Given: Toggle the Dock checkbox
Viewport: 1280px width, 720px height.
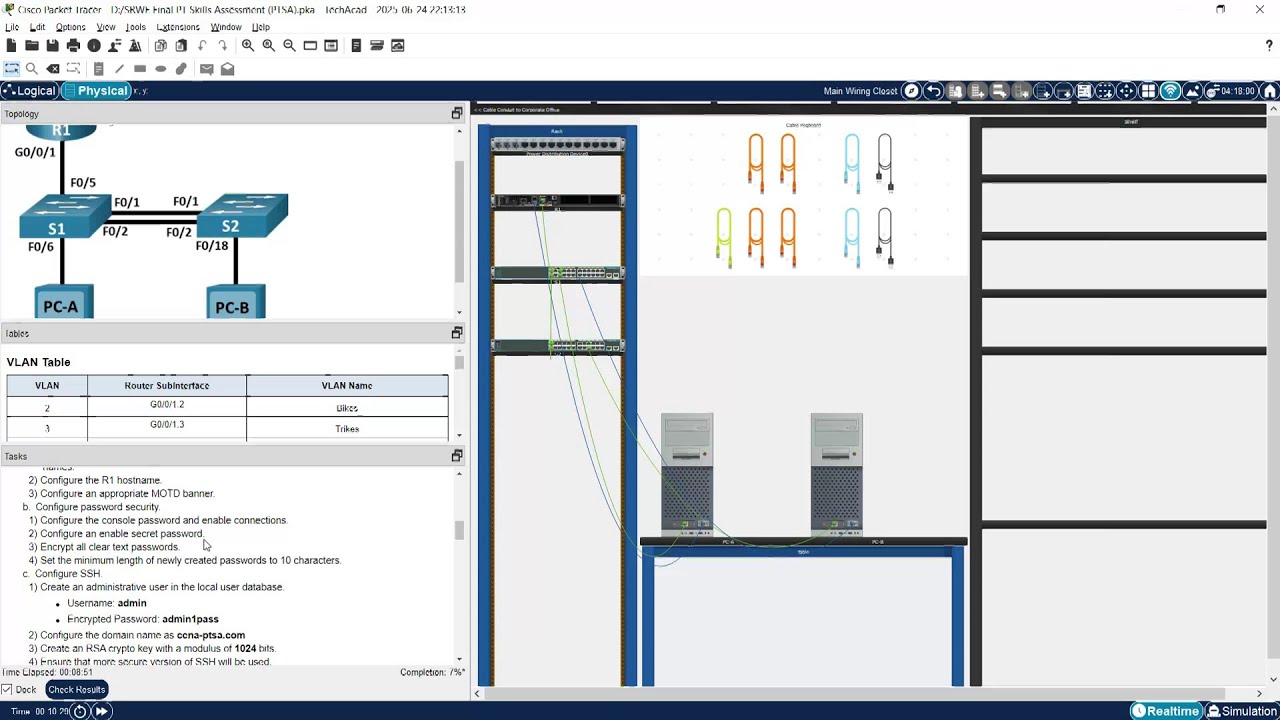Looking at the screenshot, I should coord(7,690).
